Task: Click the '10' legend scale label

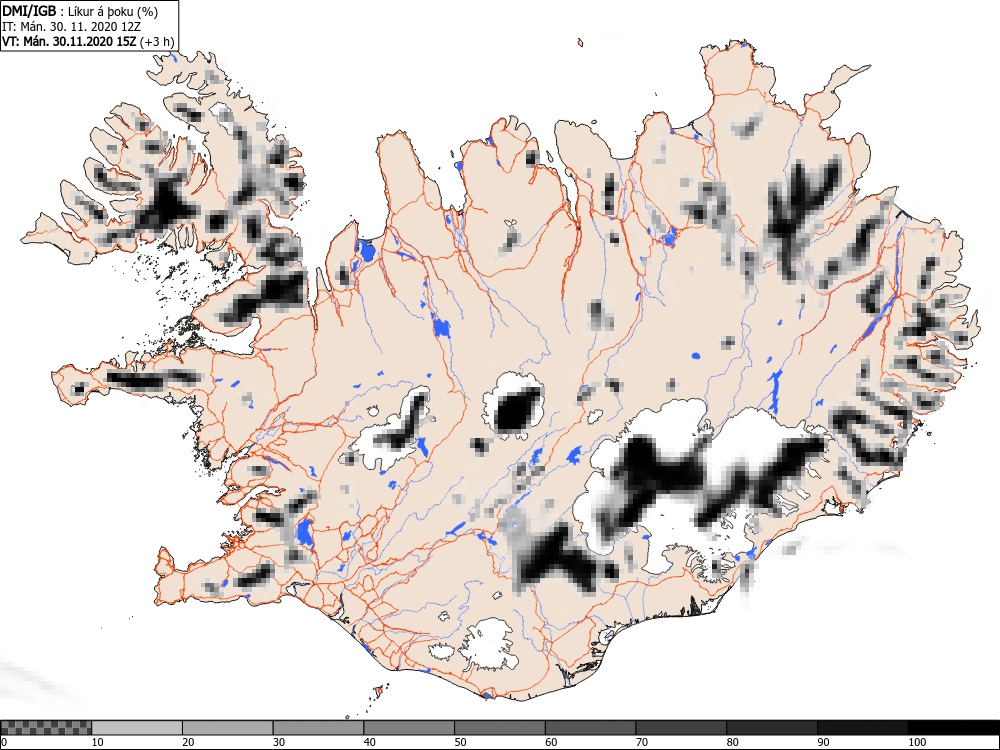Action: (97, 742)
